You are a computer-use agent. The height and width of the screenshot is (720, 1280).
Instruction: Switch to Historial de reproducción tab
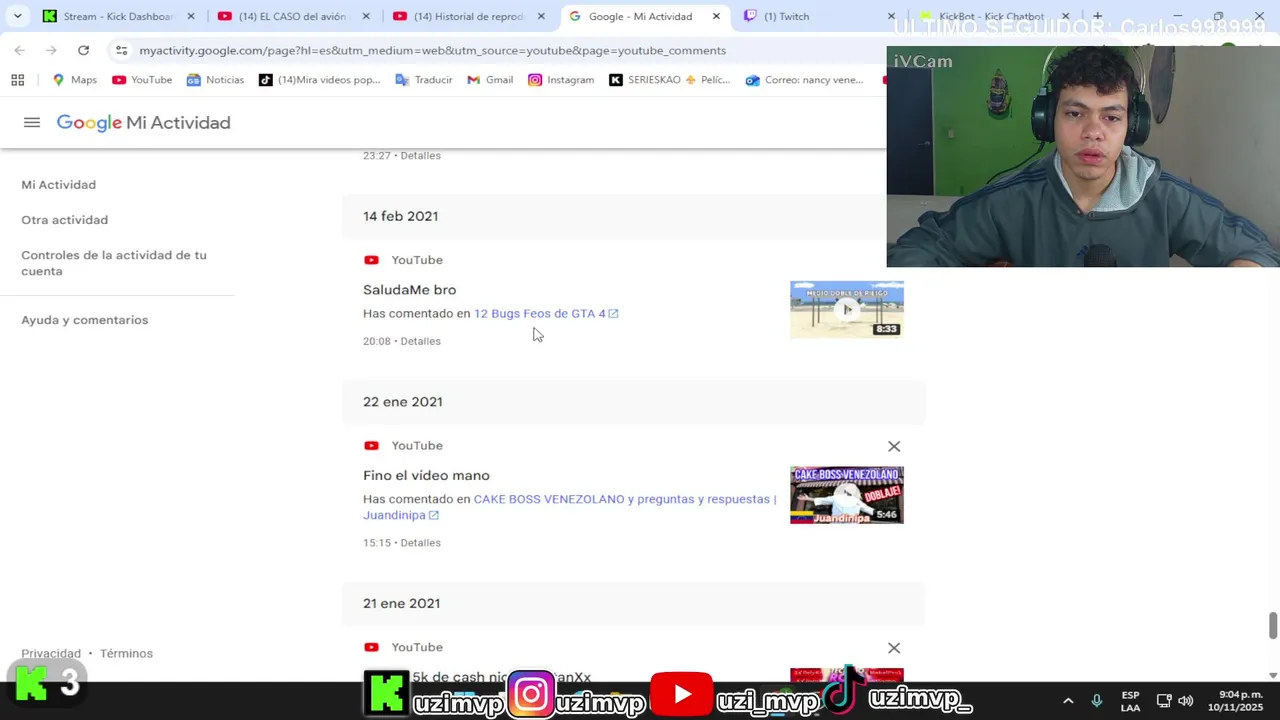coord(456,16)
